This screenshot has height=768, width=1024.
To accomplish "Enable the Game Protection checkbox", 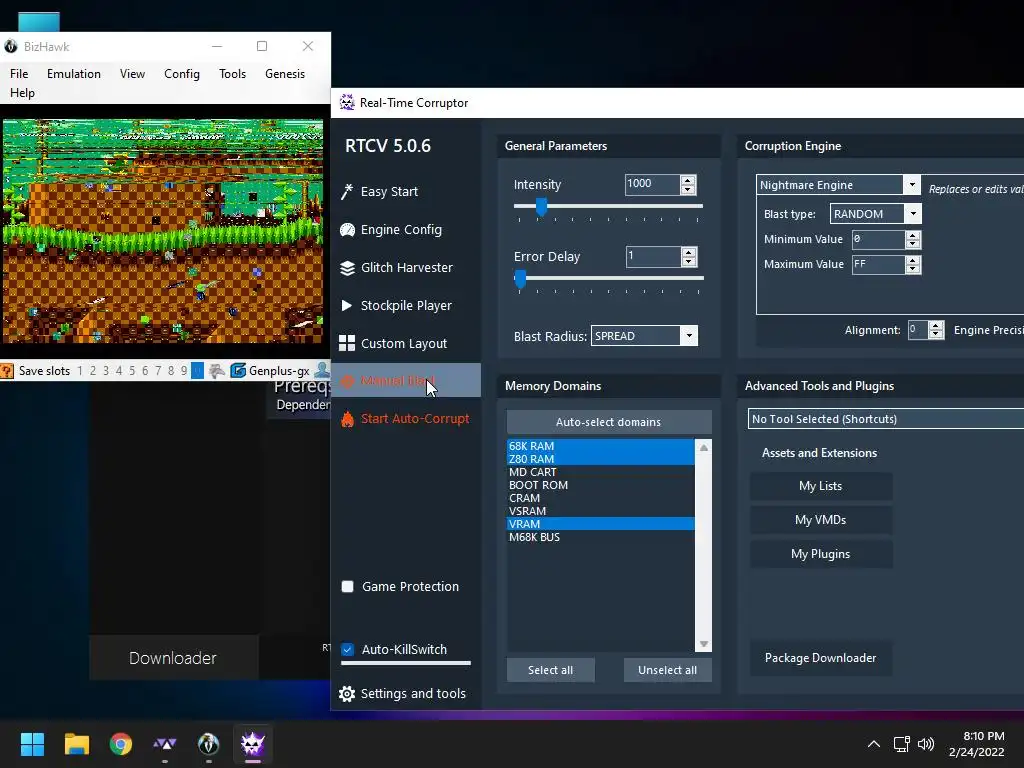I will click(x=347, y=586).
